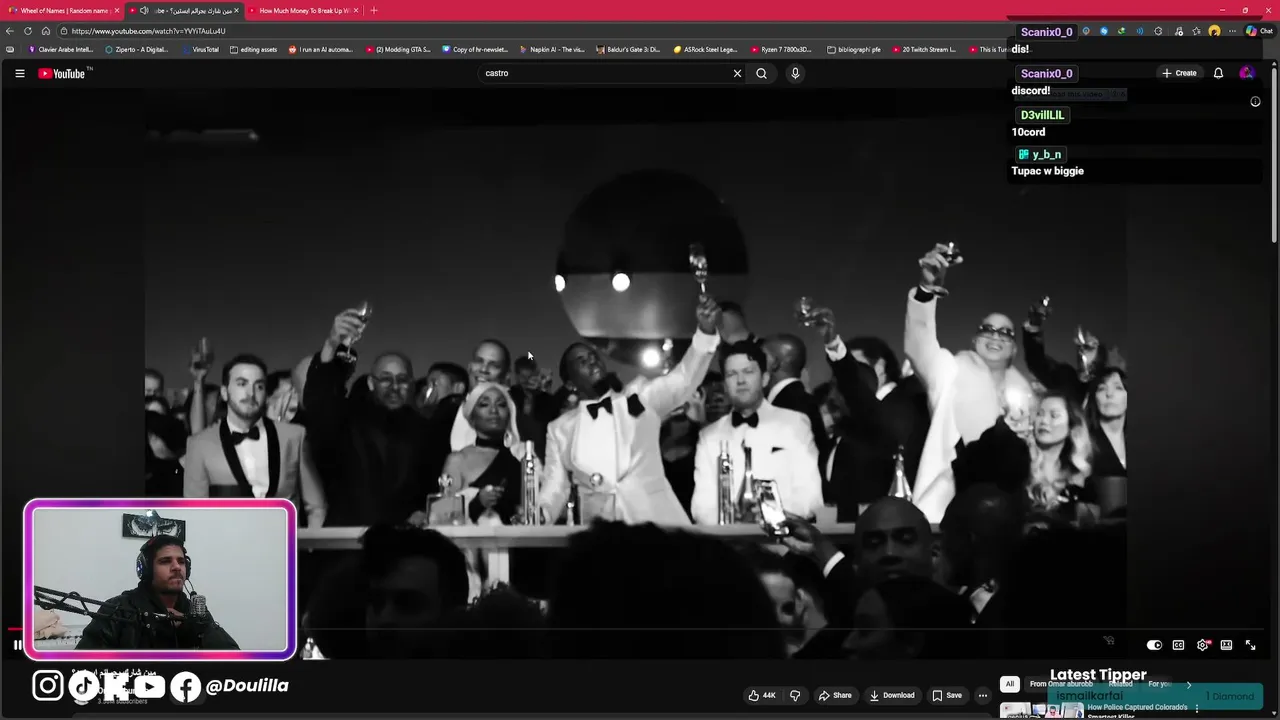
Task: Open 'Baldur's Gate 3: Di...' bookmark
Action: point(628,49)
